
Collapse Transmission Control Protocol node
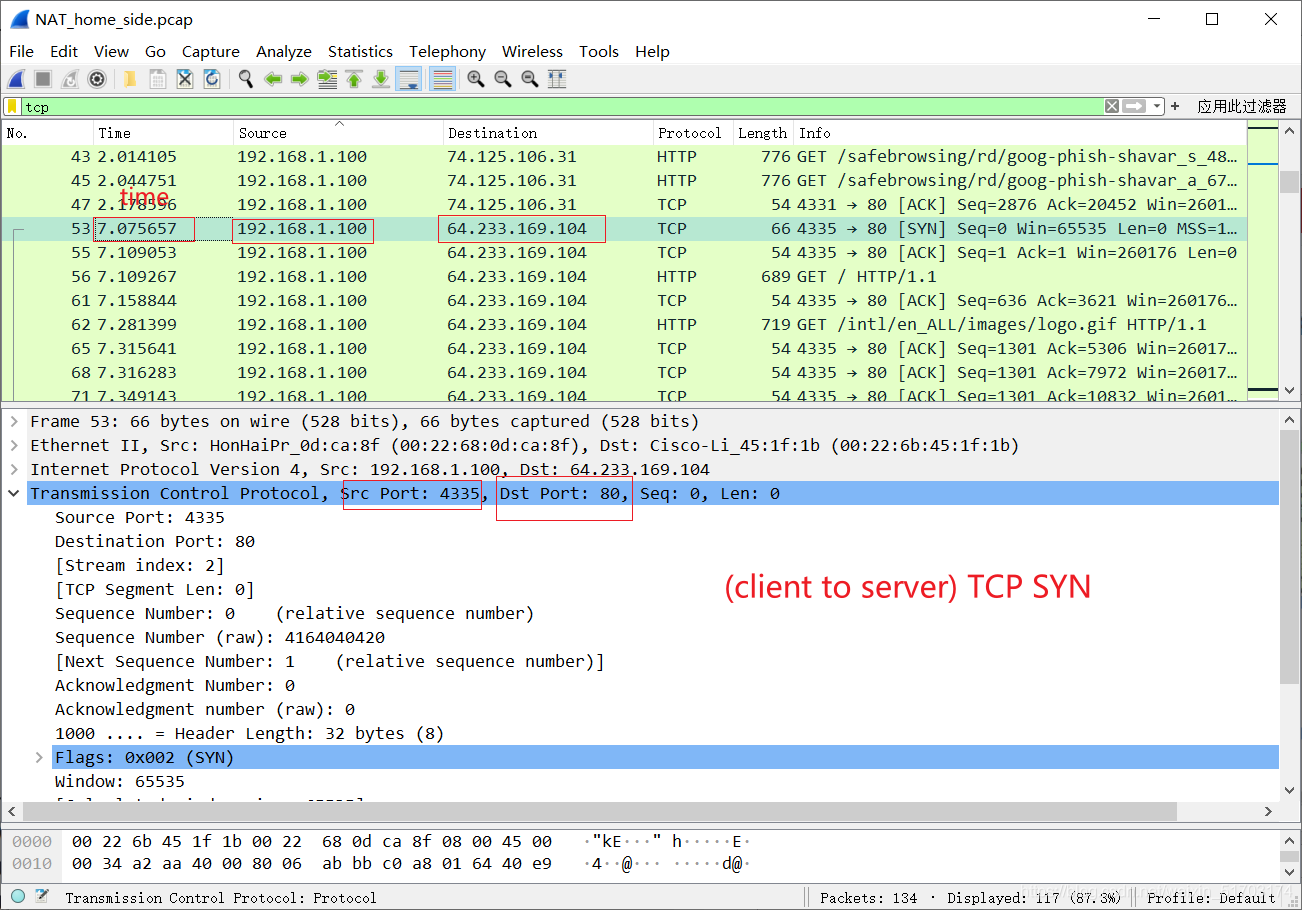pyautogui.click(x=14, y=493)
